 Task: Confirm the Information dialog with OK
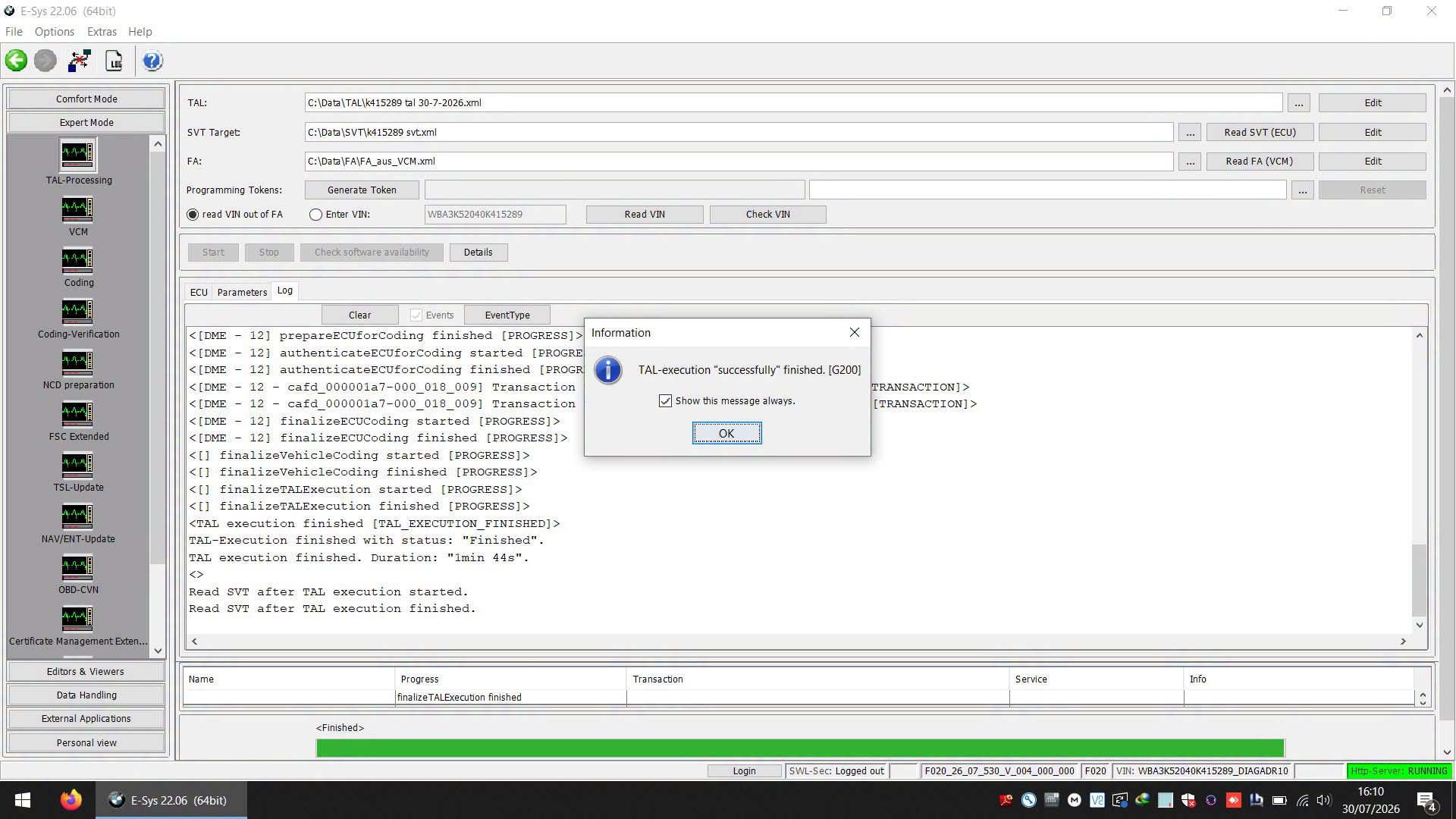(x=726, y=434)
